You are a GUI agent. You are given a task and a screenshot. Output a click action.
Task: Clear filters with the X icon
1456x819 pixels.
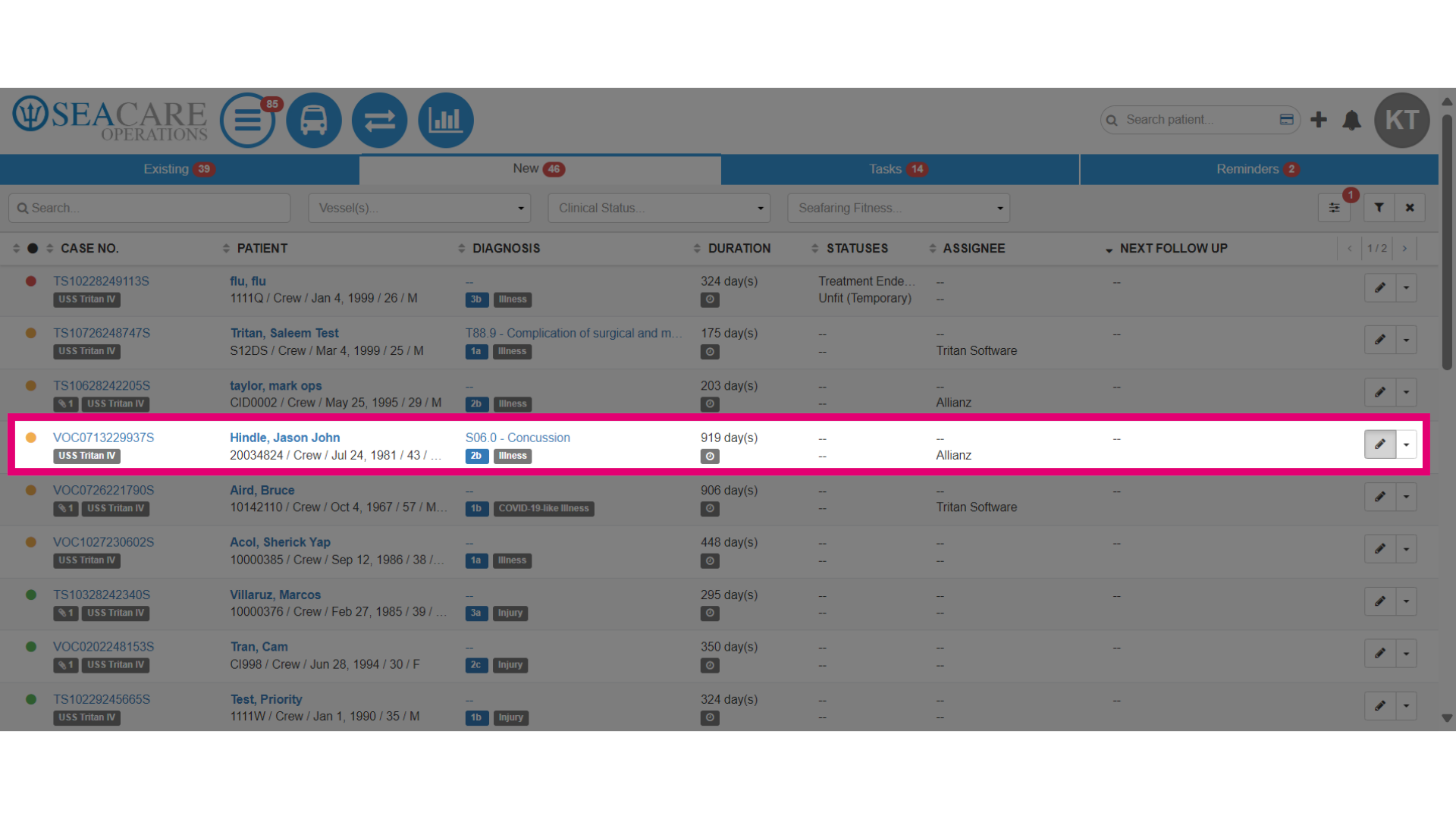point(1410,208)
